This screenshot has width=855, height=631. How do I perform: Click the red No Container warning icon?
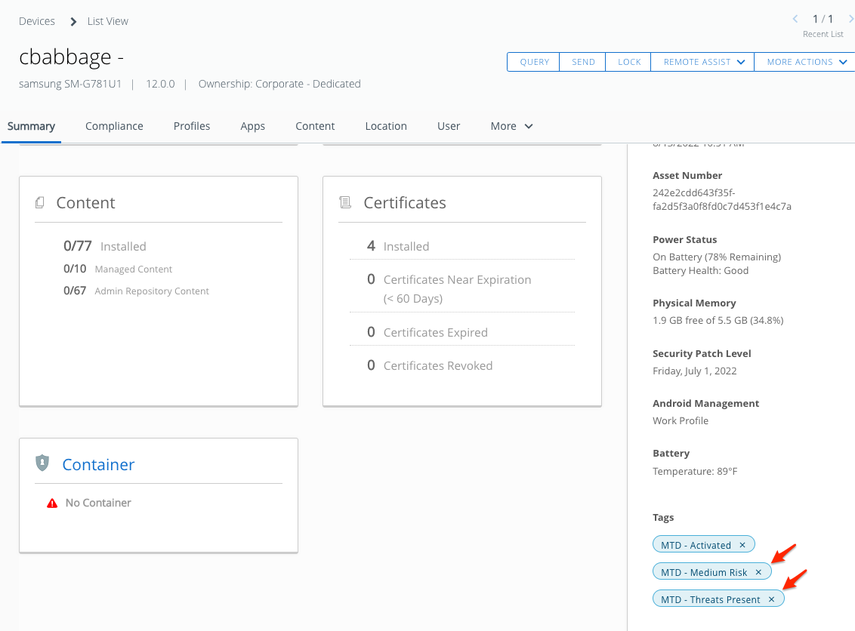52,503
